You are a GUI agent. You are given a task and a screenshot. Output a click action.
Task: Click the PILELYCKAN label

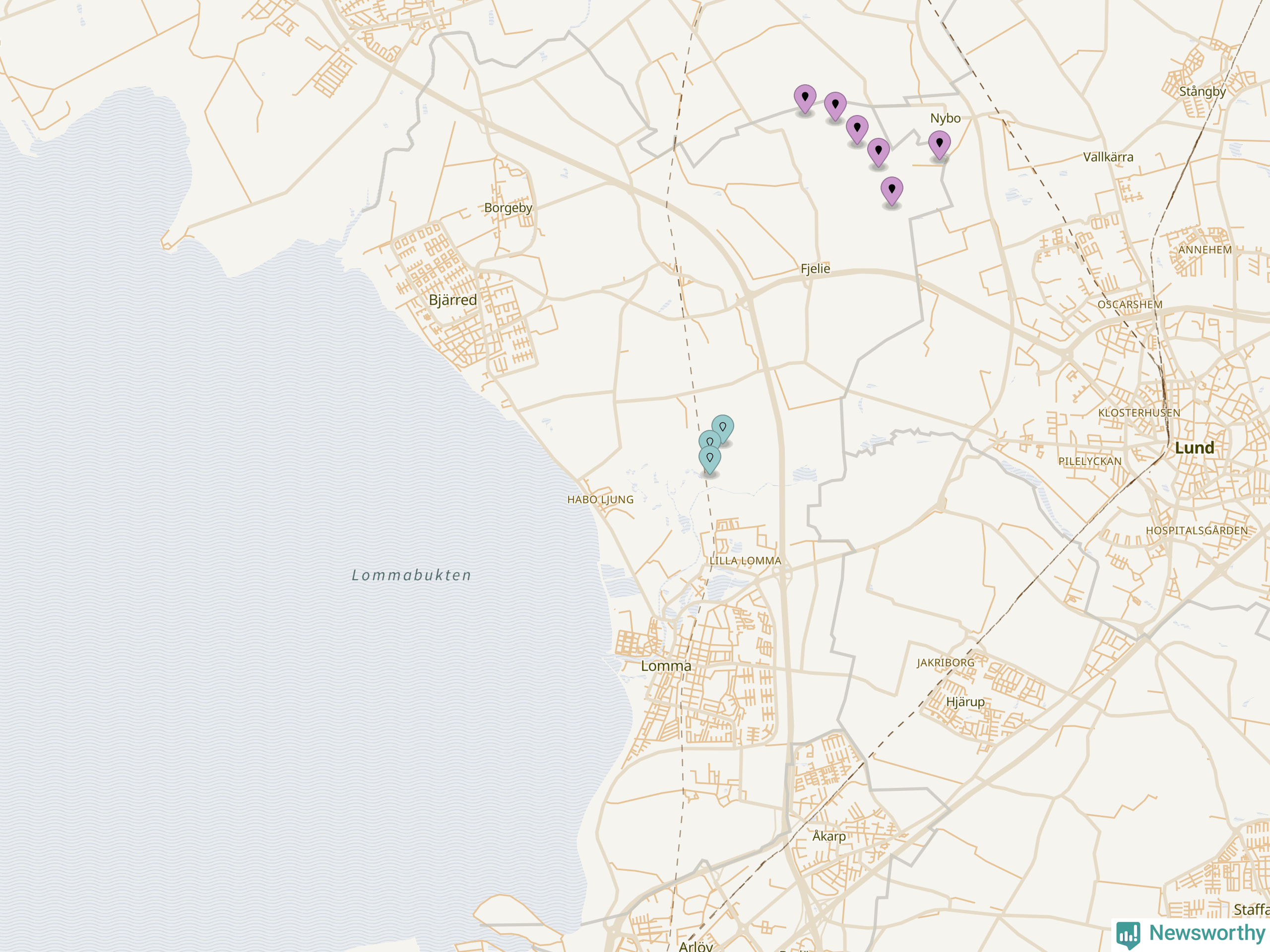[1090, 461]
